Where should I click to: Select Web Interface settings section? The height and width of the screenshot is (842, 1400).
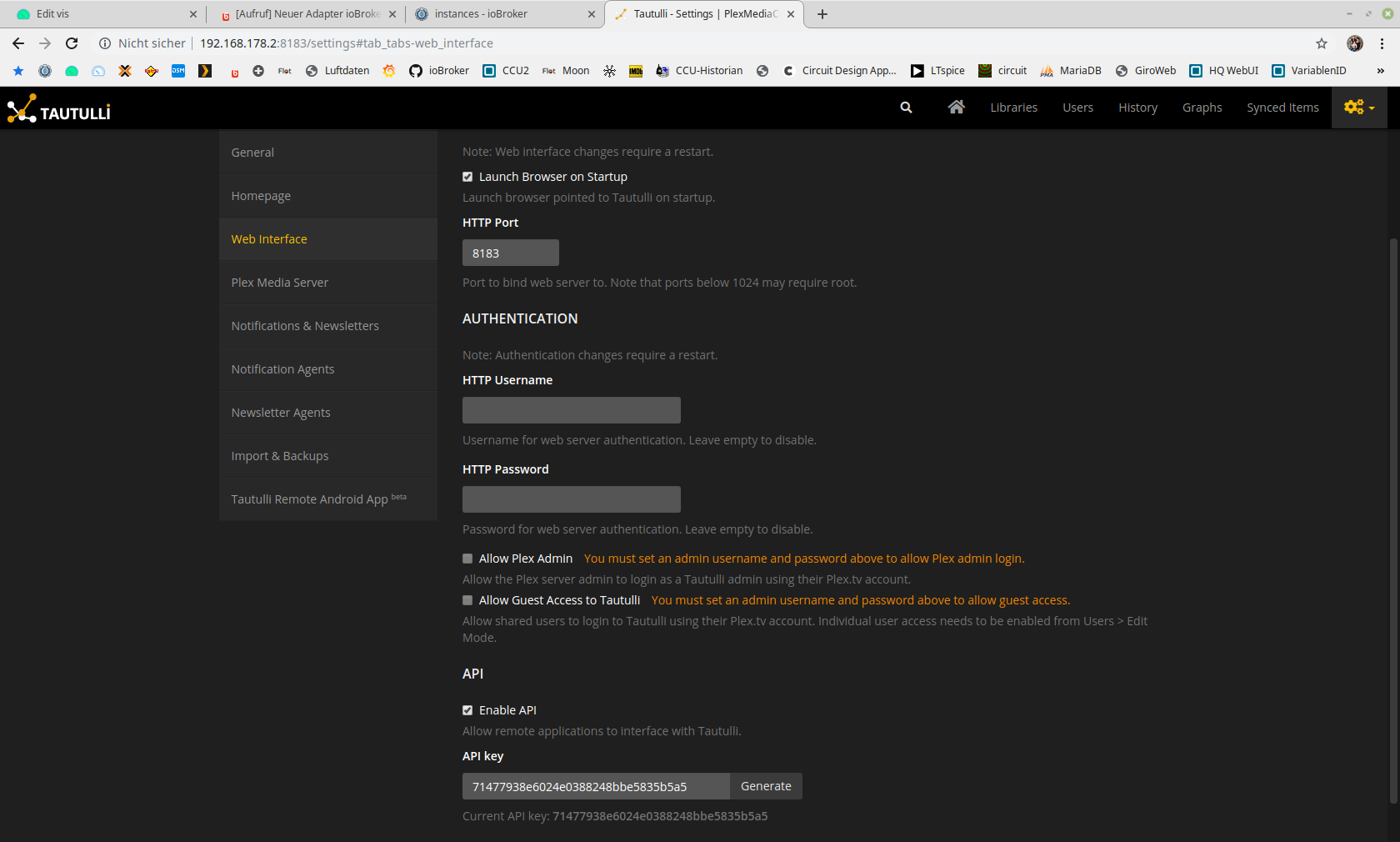[328, 239]
